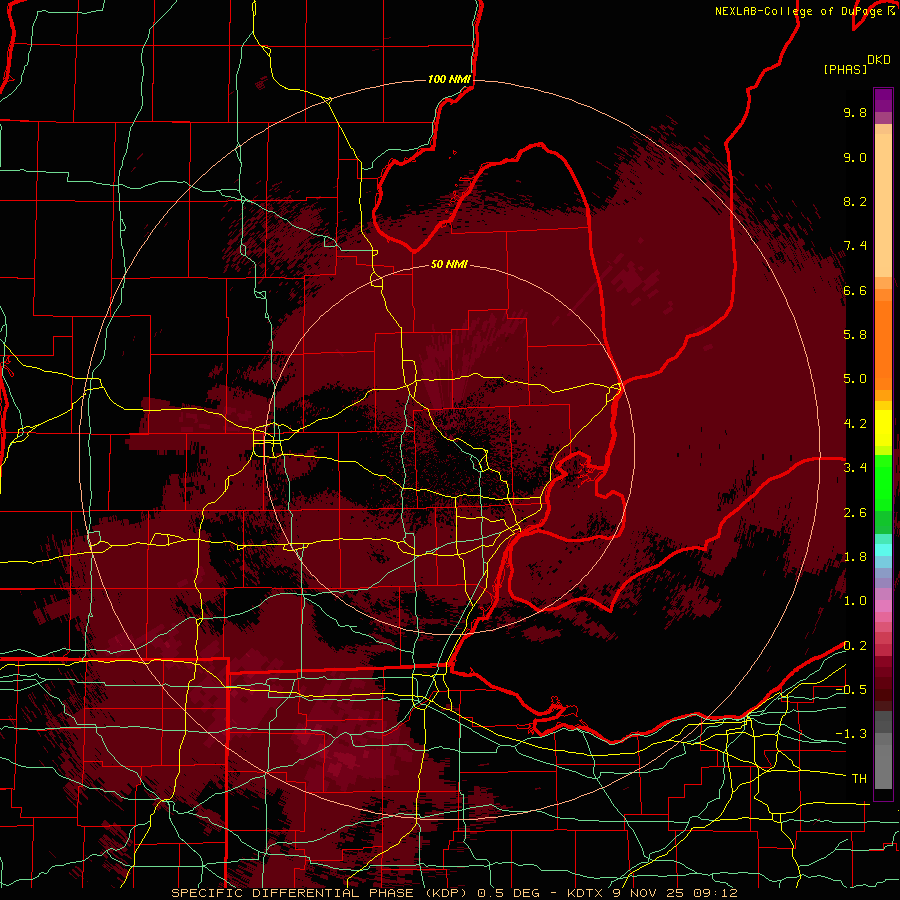Click the -1.3 legend scale value
The width and height of the screenshot is (900, 900).
(x=851, y=734)
